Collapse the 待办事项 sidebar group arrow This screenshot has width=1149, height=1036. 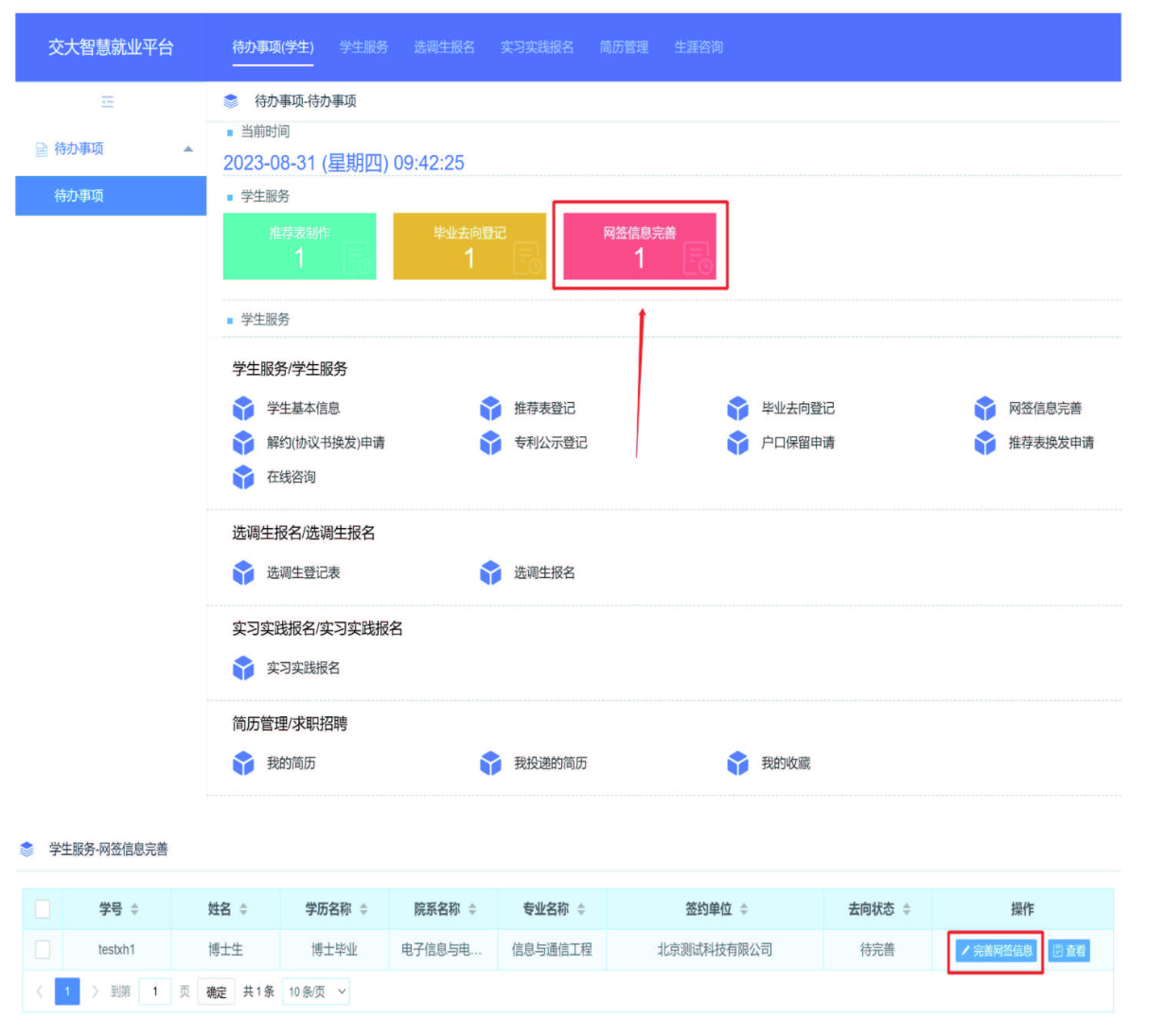coord(187,149)
